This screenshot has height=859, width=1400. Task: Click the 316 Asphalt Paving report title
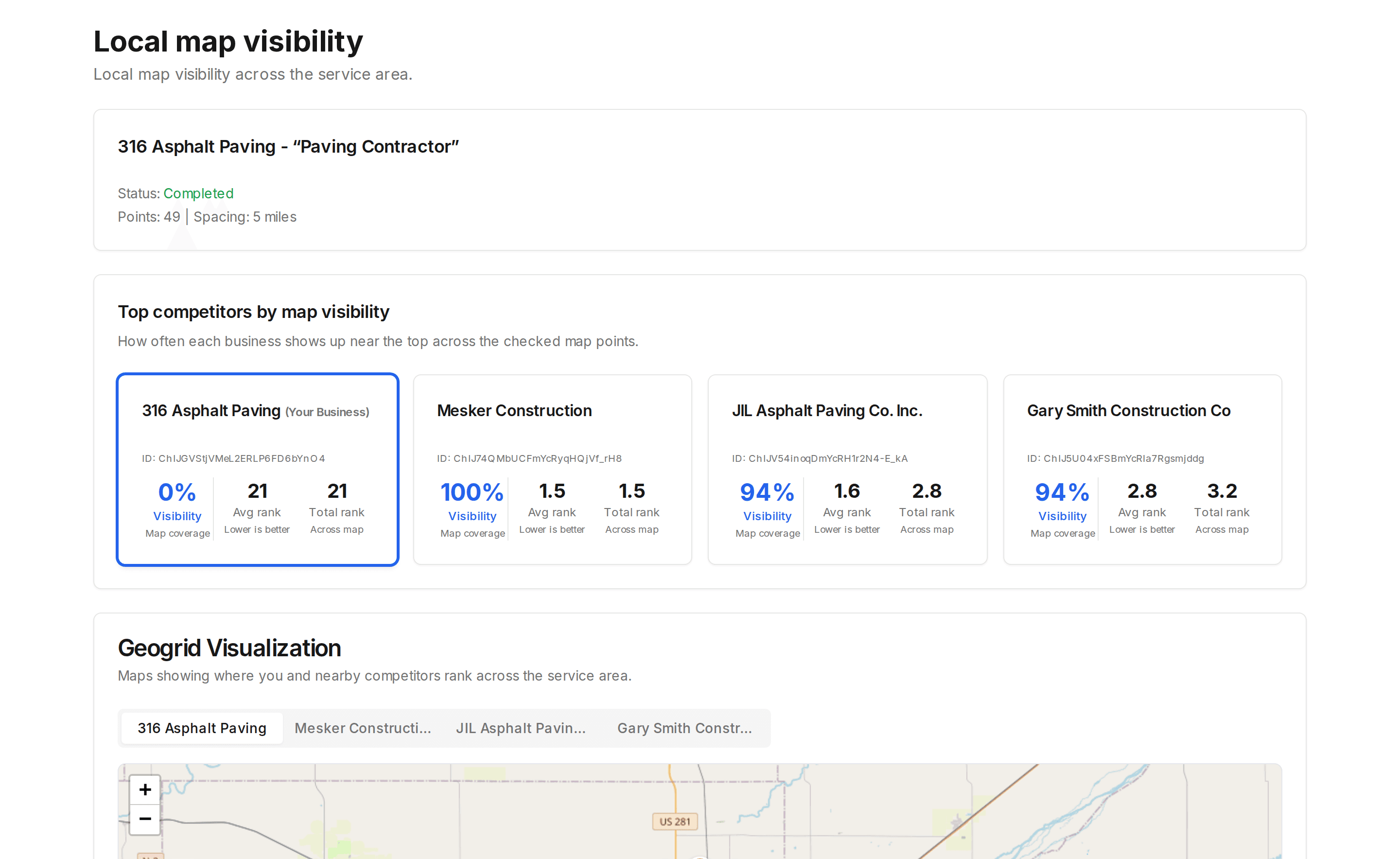tap(288, 147)
